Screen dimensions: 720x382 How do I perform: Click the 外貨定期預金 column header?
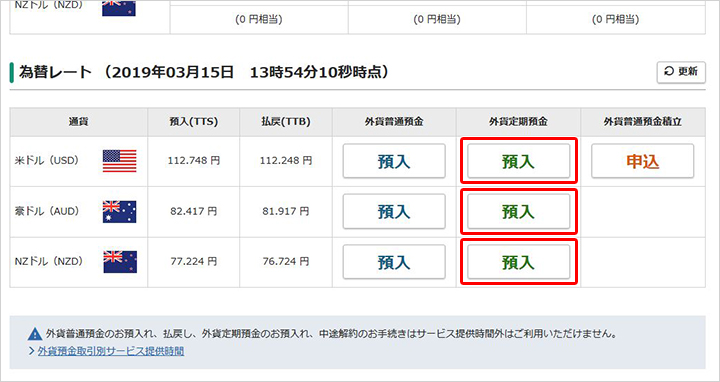point(518,122)
